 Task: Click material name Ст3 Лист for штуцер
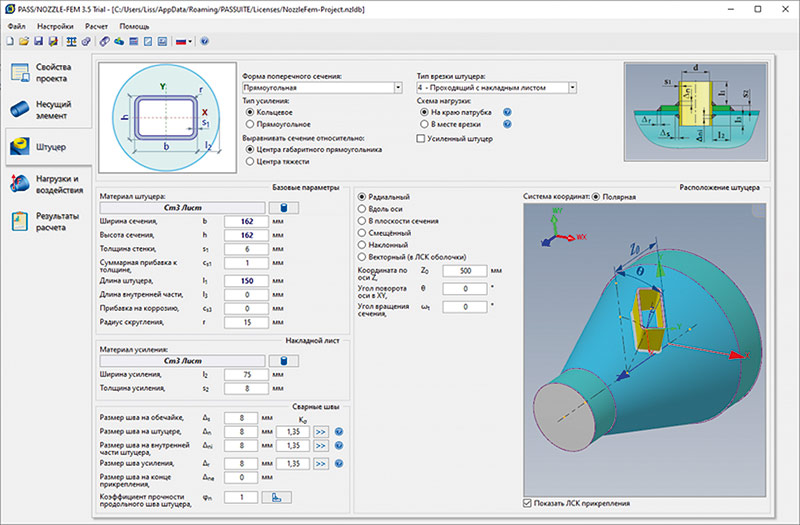(182, 208)
